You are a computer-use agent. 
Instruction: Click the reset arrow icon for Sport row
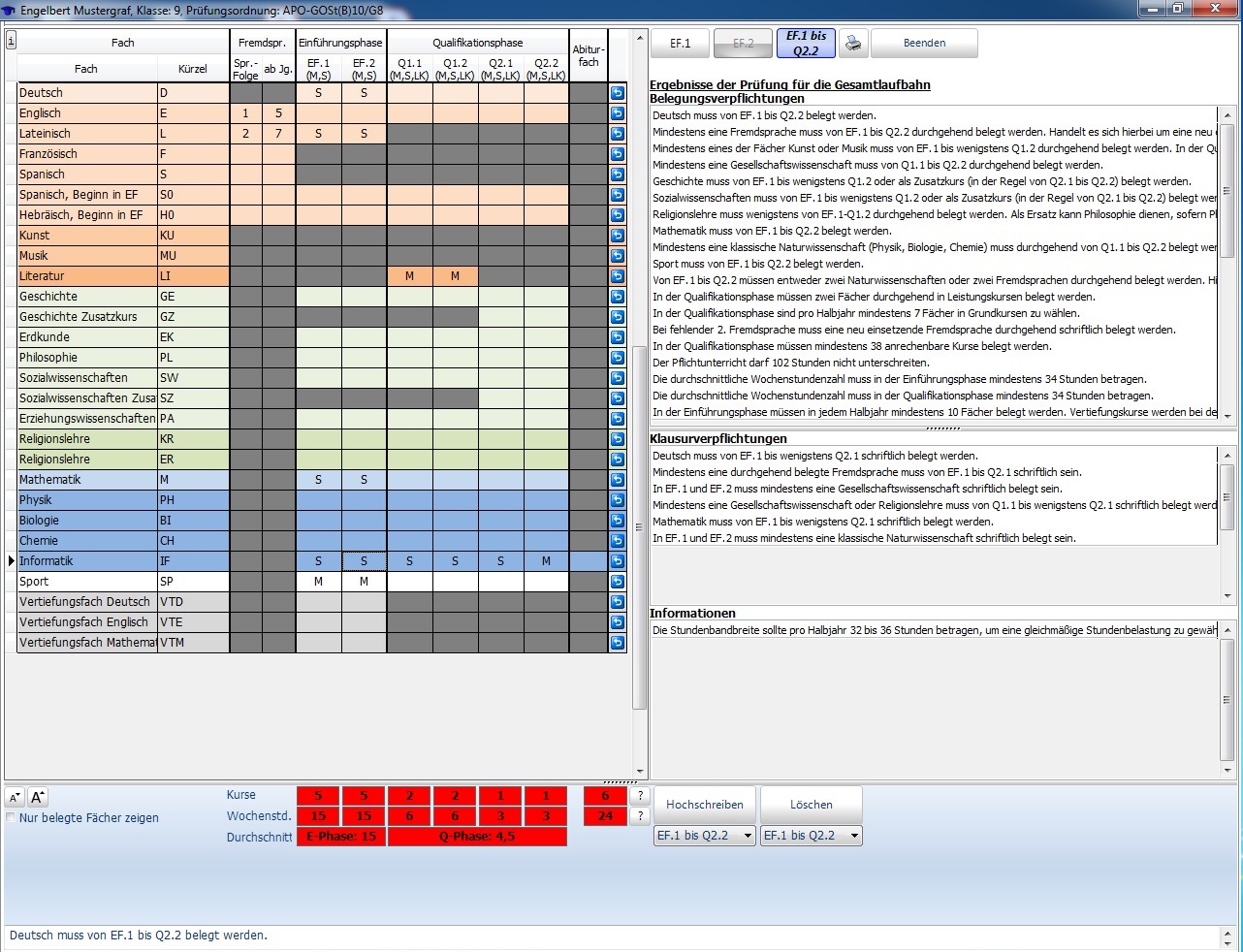tap(618, 582)
